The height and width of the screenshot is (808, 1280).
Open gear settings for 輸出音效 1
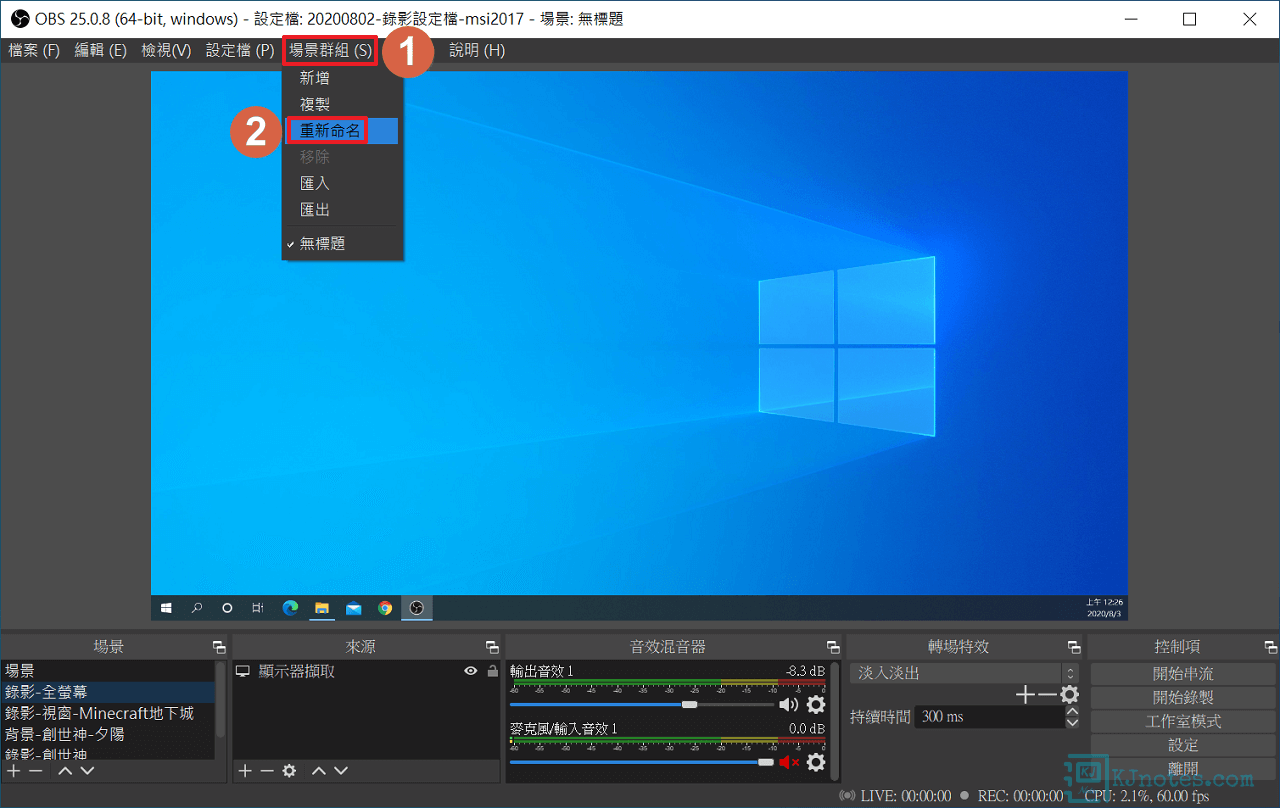816,705
